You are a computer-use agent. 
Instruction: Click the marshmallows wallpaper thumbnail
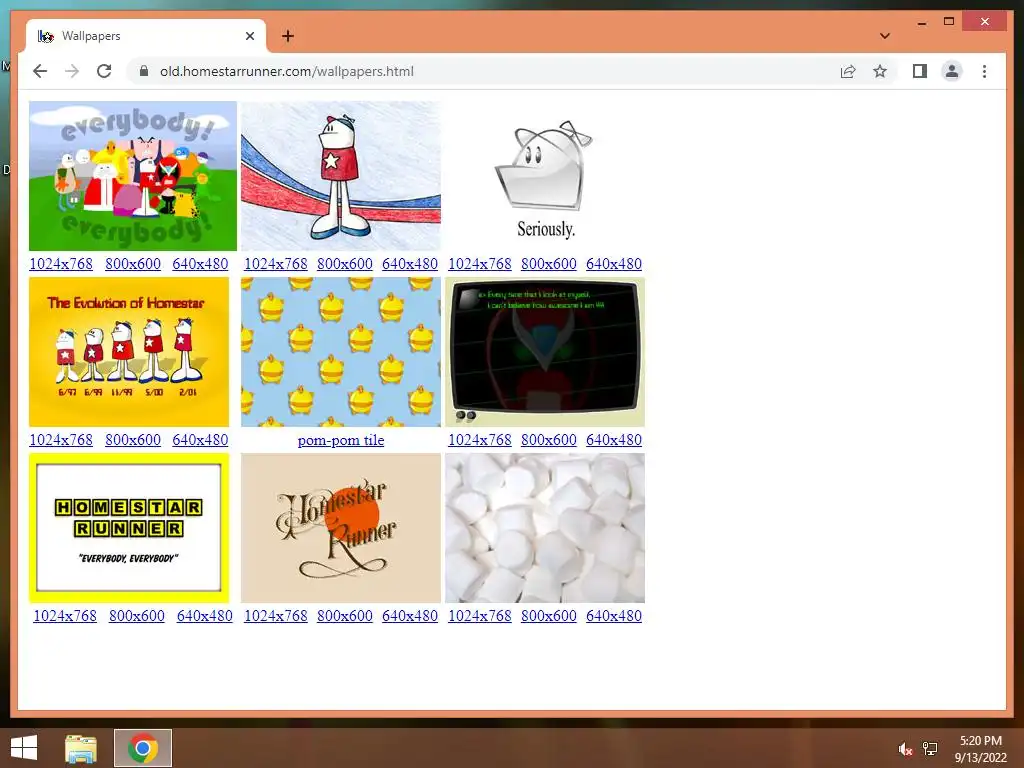click(x=545, y=528)
